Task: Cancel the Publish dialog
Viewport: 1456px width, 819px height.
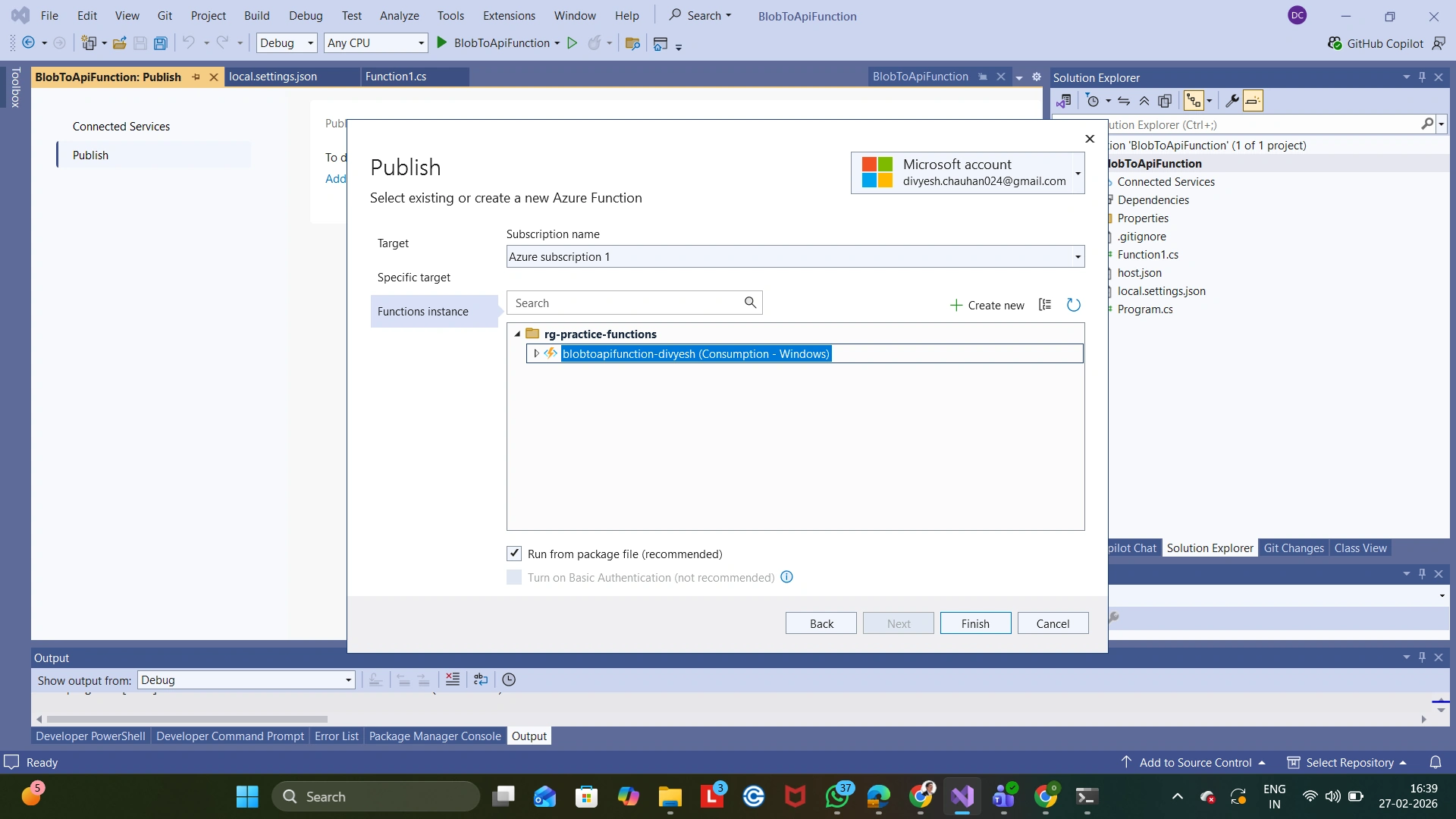Action: [1053, 623]
